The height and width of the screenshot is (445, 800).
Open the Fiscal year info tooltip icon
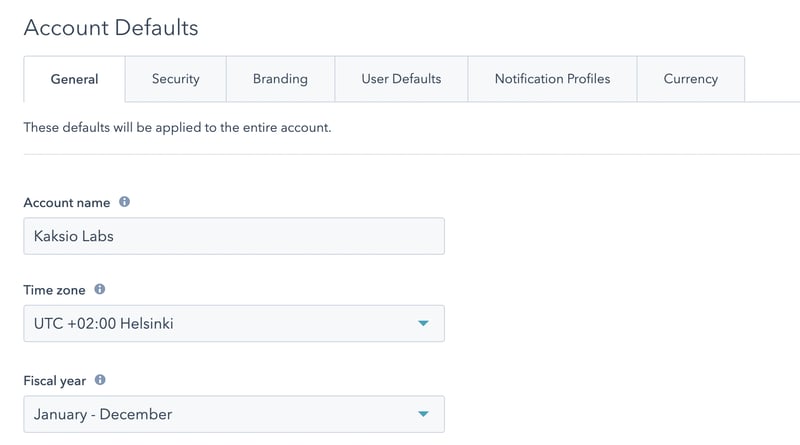tap(100, 380)
